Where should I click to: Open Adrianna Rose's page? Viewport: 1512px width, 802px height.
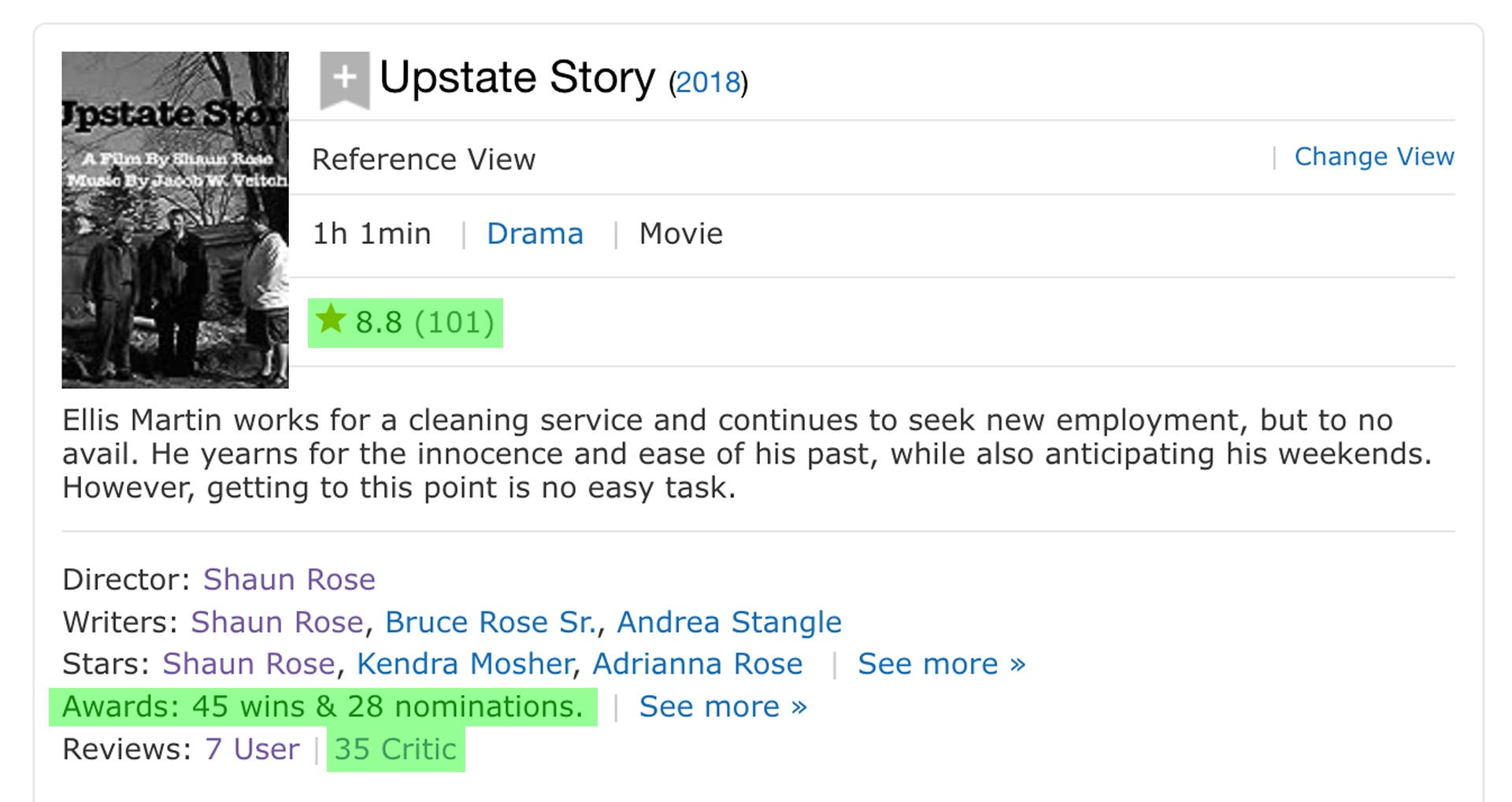(x=697, y=663)
